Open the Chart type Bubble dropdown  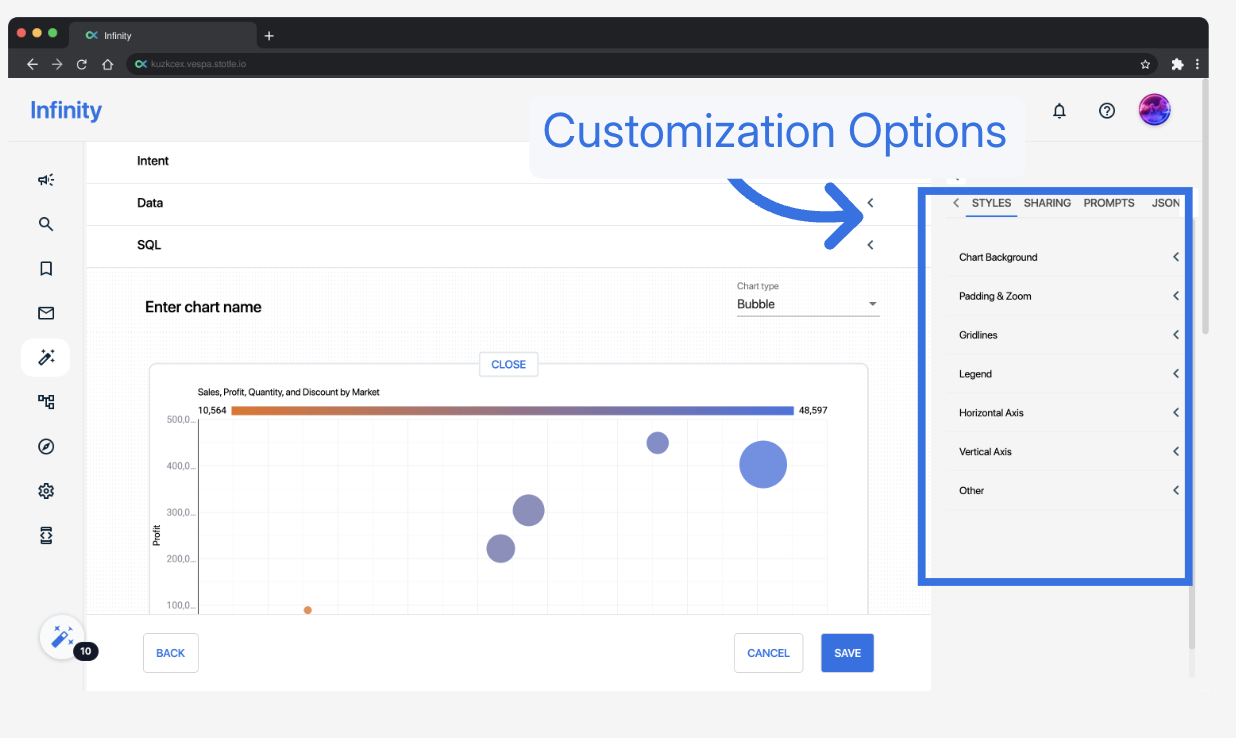[807, 304]
